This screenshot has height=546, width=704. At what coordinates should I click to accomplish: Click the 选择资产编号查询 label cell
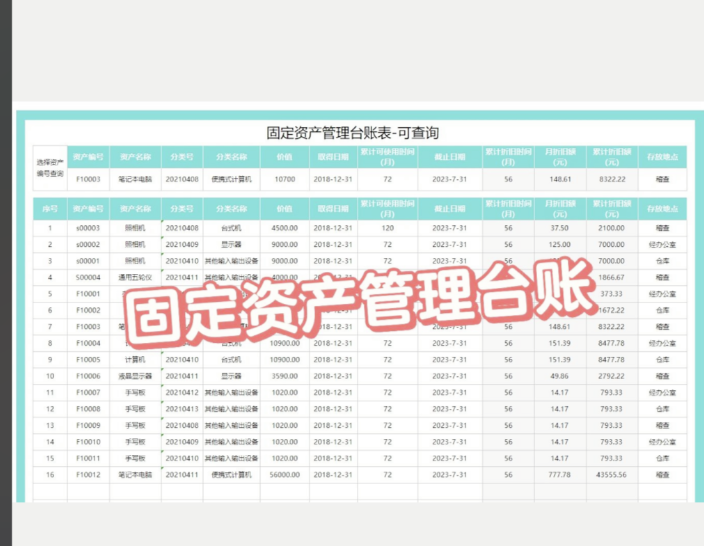click(49, 168)
